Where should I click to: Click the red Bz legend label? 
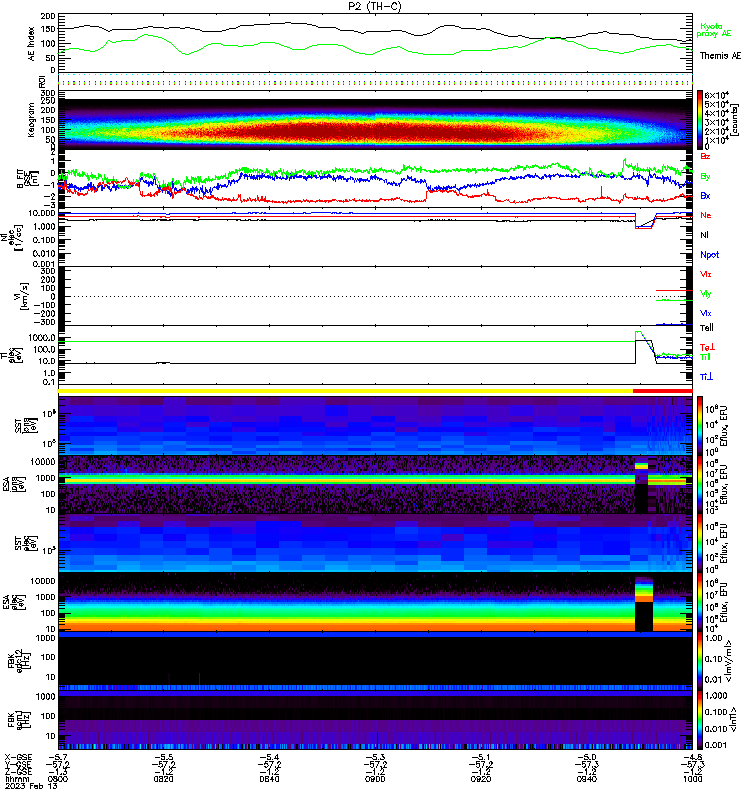[x=706, y=157]
